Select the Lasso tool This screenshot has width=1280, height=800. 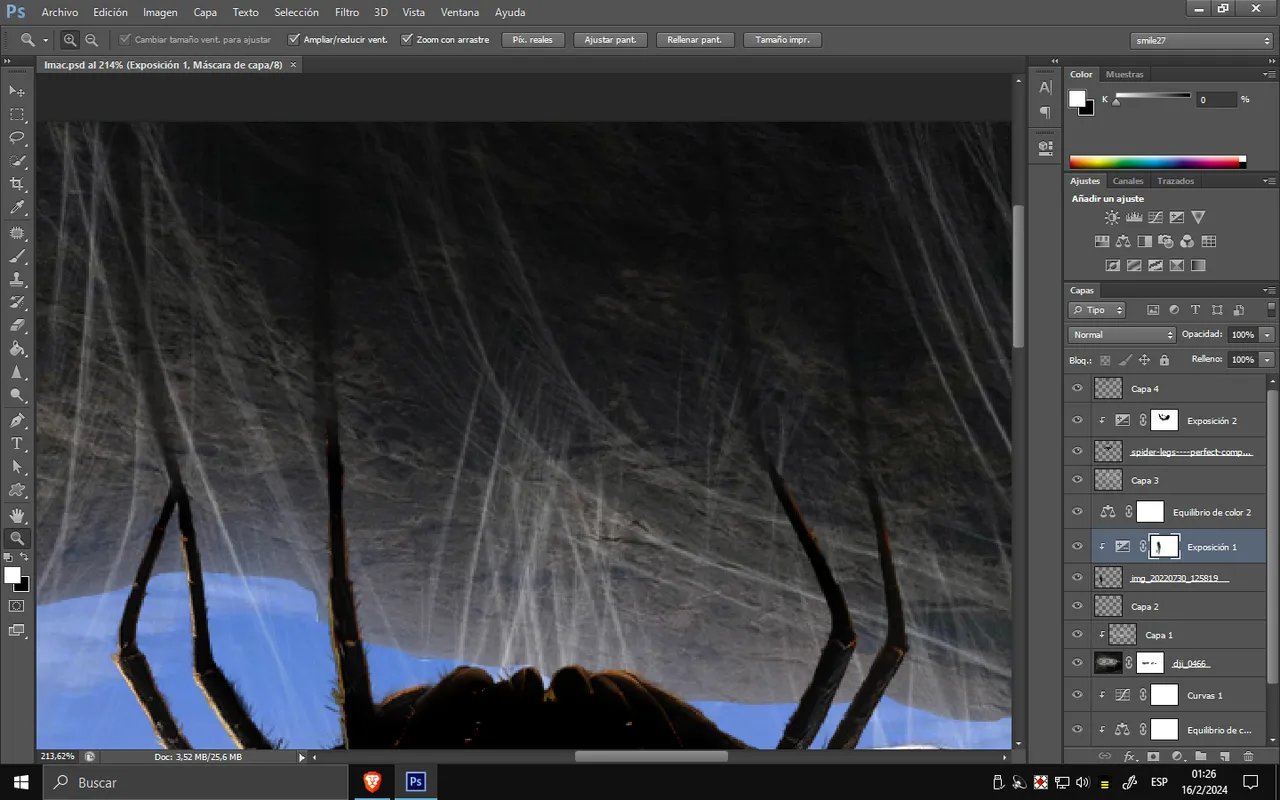[x=17, y=138]
